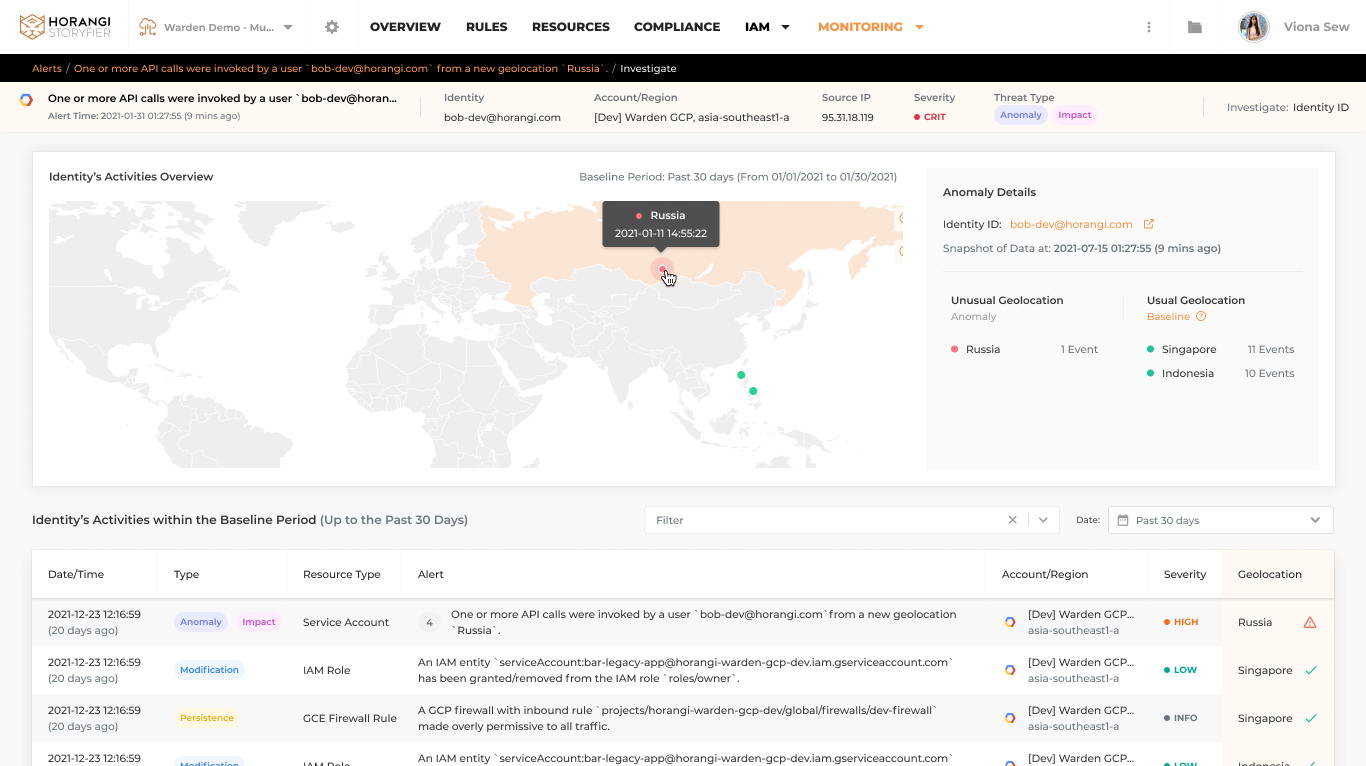Go to the Resources tab

click(x=571, y=27)
